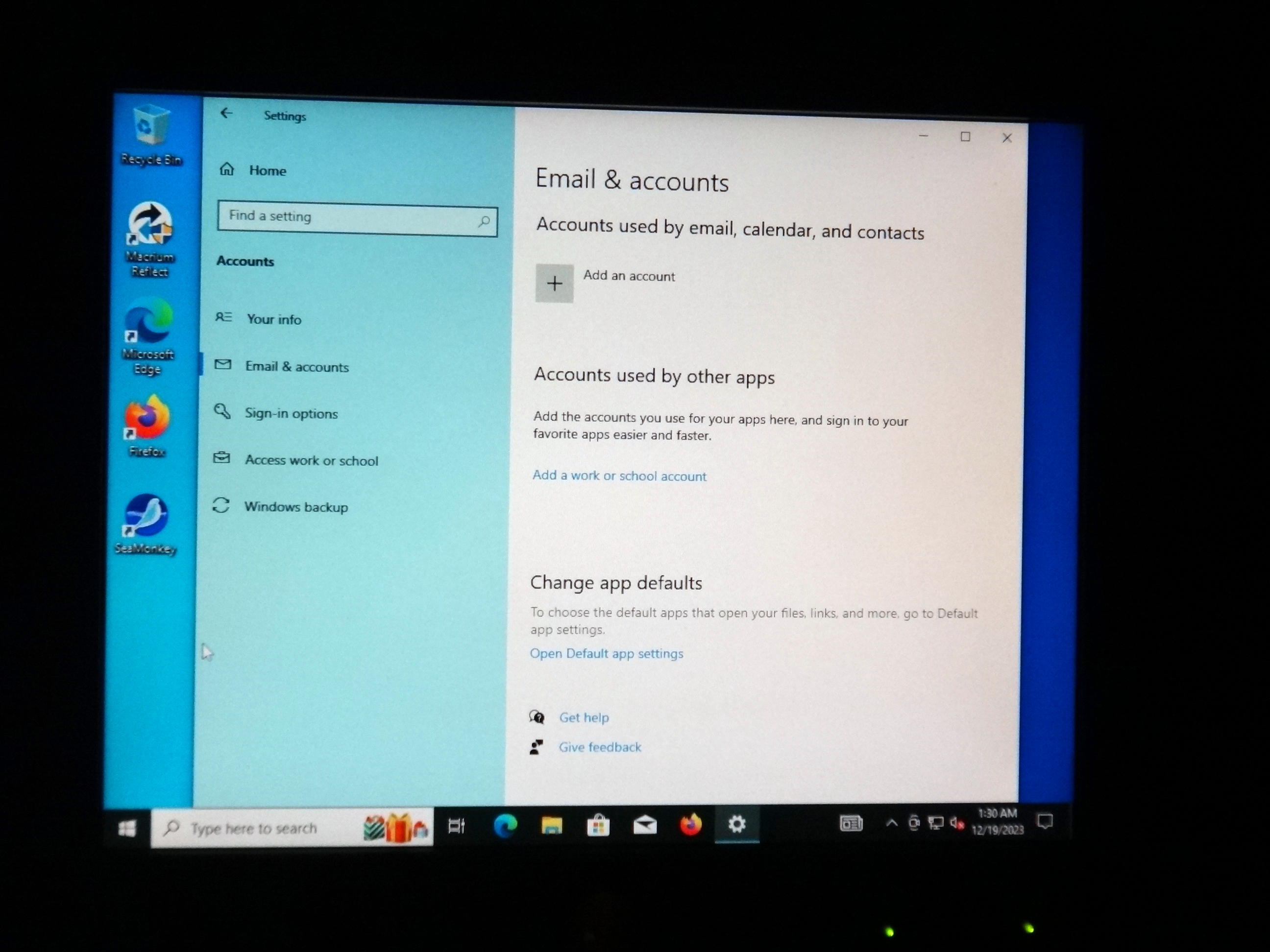Viewport: 1270px width, 952px height.
Task: Open File Explorer from the taskbar
Action: [x=552, y=825]
